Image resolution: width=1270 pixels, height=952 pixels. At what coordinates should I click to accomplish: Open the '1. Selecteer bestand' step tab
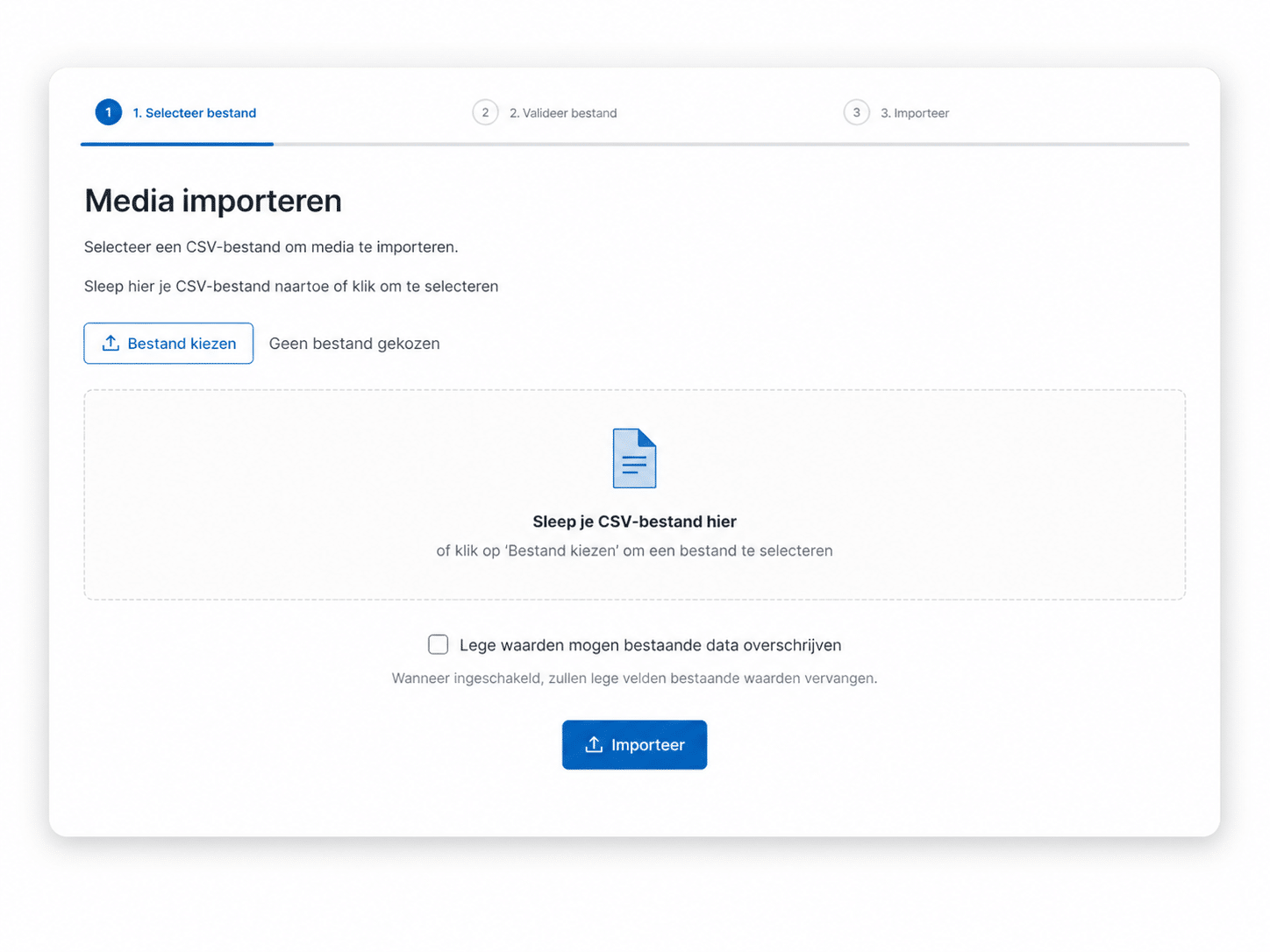[194, 113]
